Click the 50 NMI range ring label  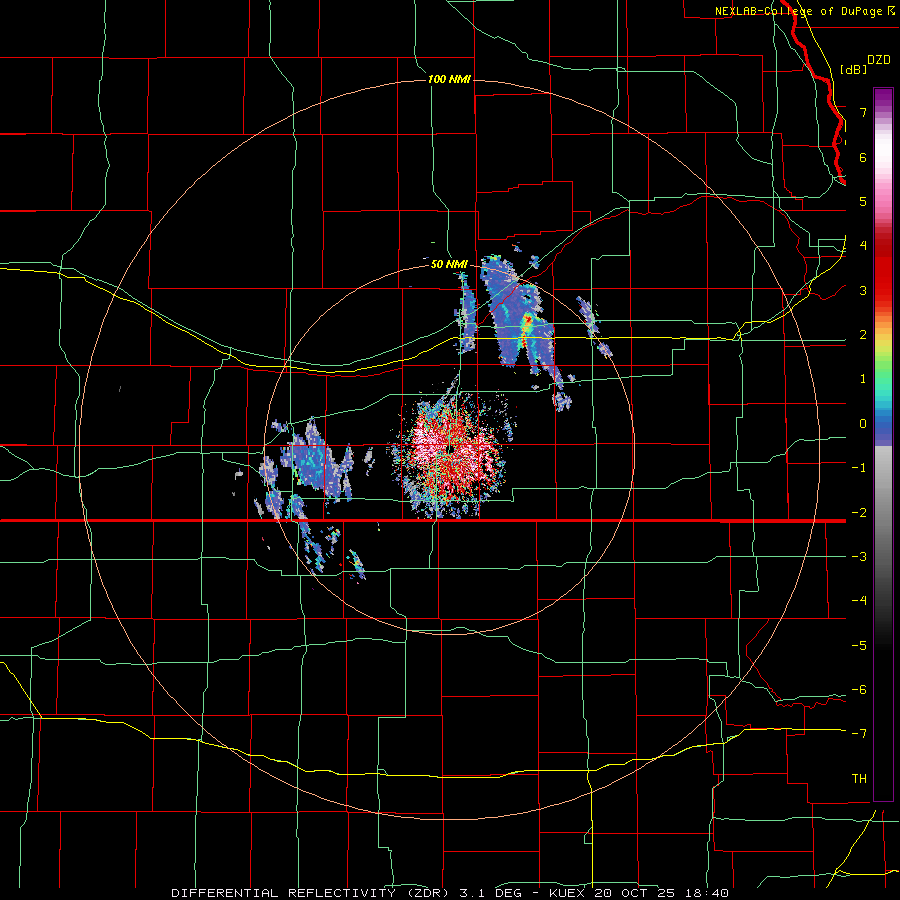[x=449, y=264]
